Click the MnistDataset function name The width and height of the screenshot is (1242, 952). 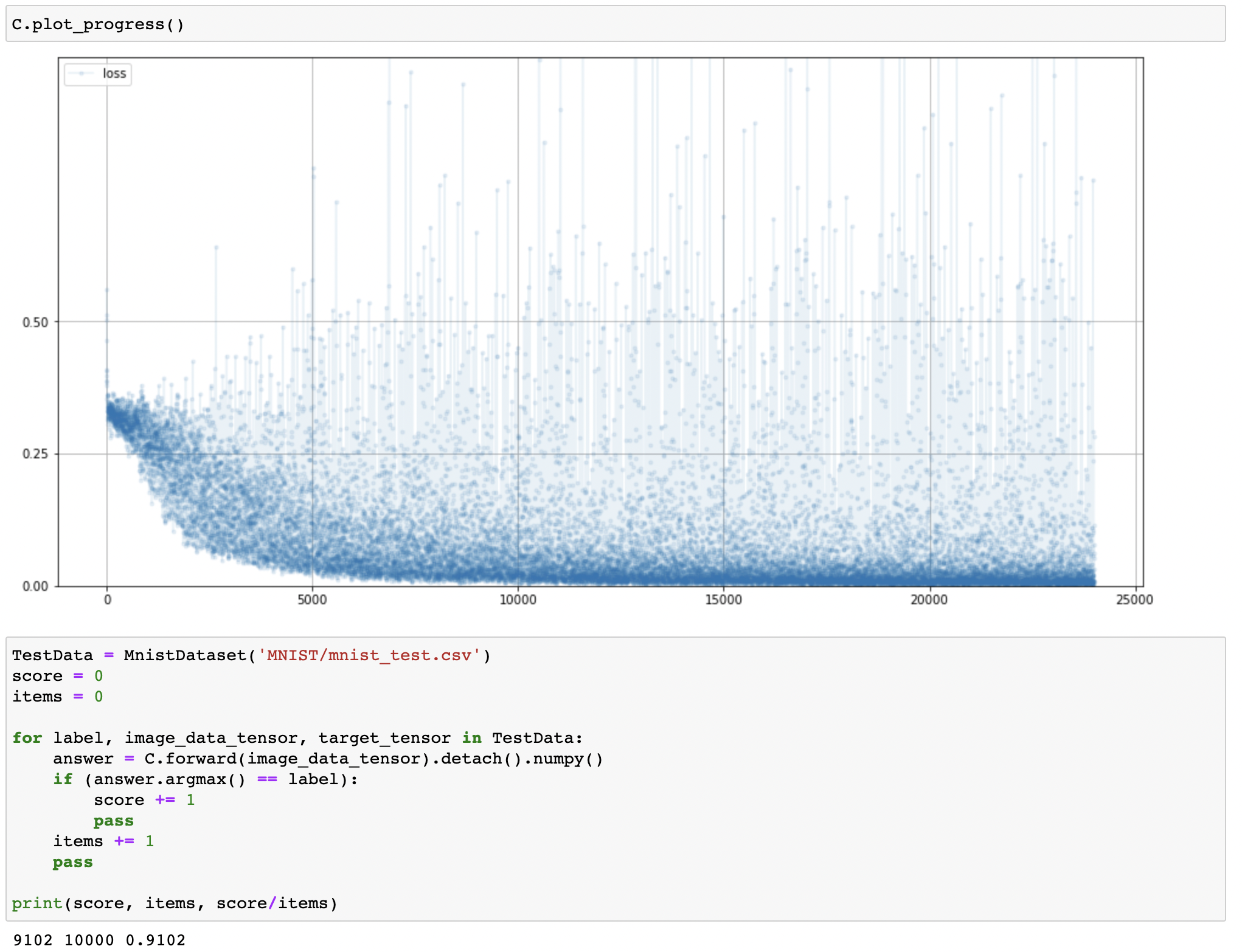pyautogui.click(x=185, y=655)
